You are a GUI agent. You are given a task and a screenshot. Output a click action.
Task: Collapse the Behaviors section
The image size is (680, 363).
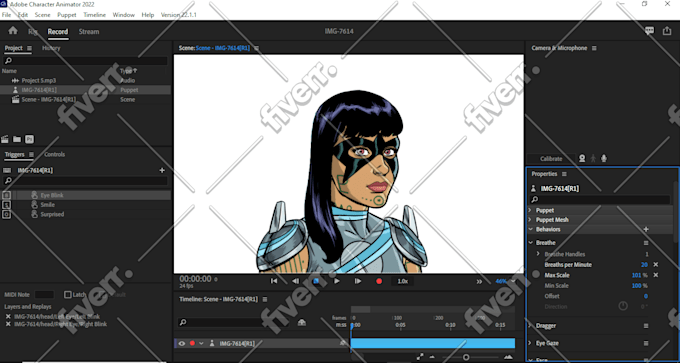(530, 229)
